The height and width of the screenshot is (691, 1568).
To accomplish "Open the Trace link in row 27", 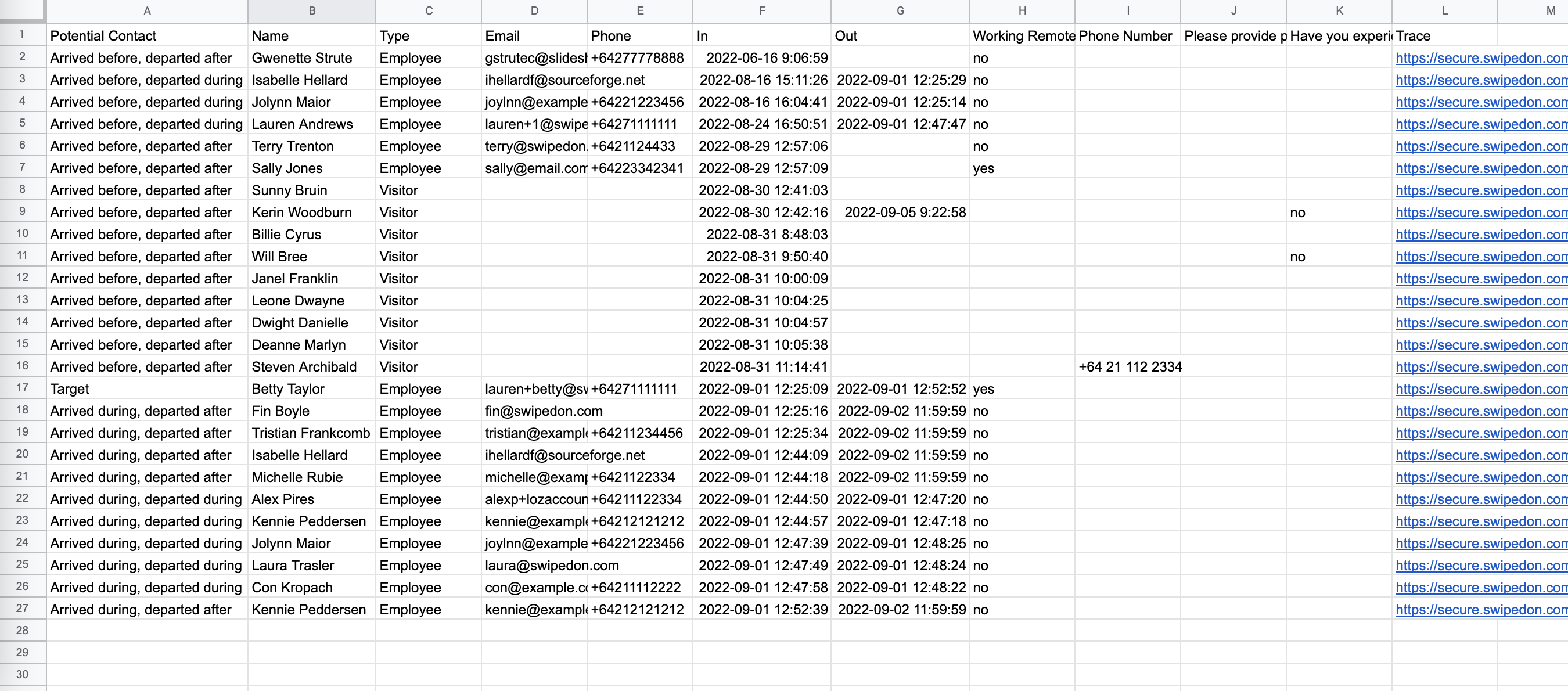I will [1481, 610].
